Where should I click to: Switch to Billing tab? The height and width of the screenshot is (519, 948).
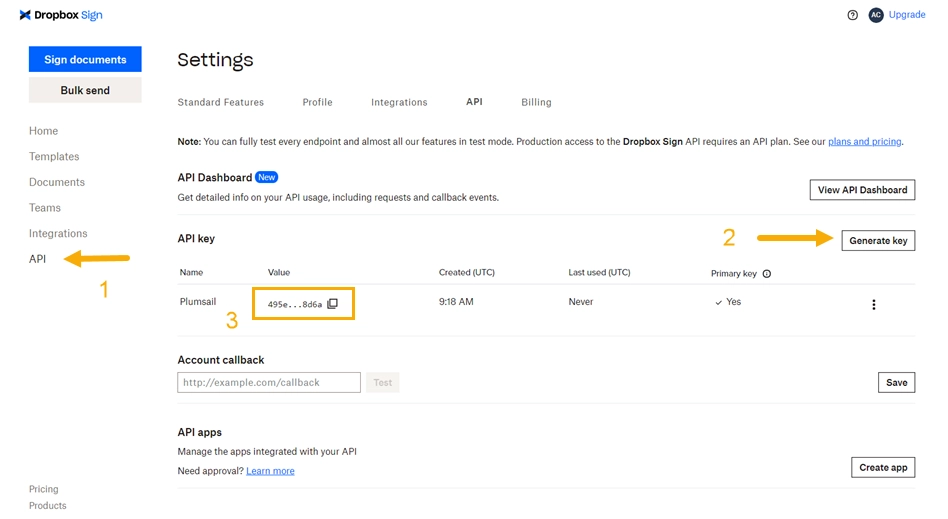tap(536, 102)
